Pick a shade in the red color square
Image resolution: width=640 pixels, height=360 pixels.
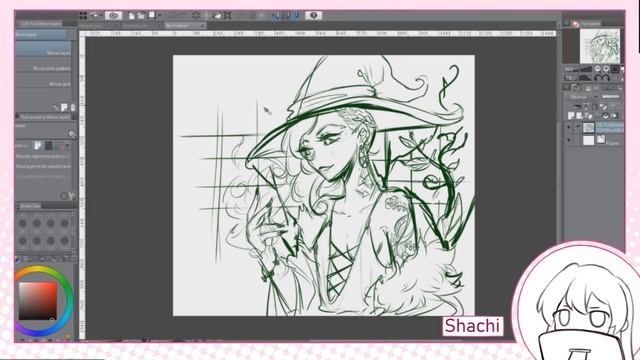(x=38, y=301)
